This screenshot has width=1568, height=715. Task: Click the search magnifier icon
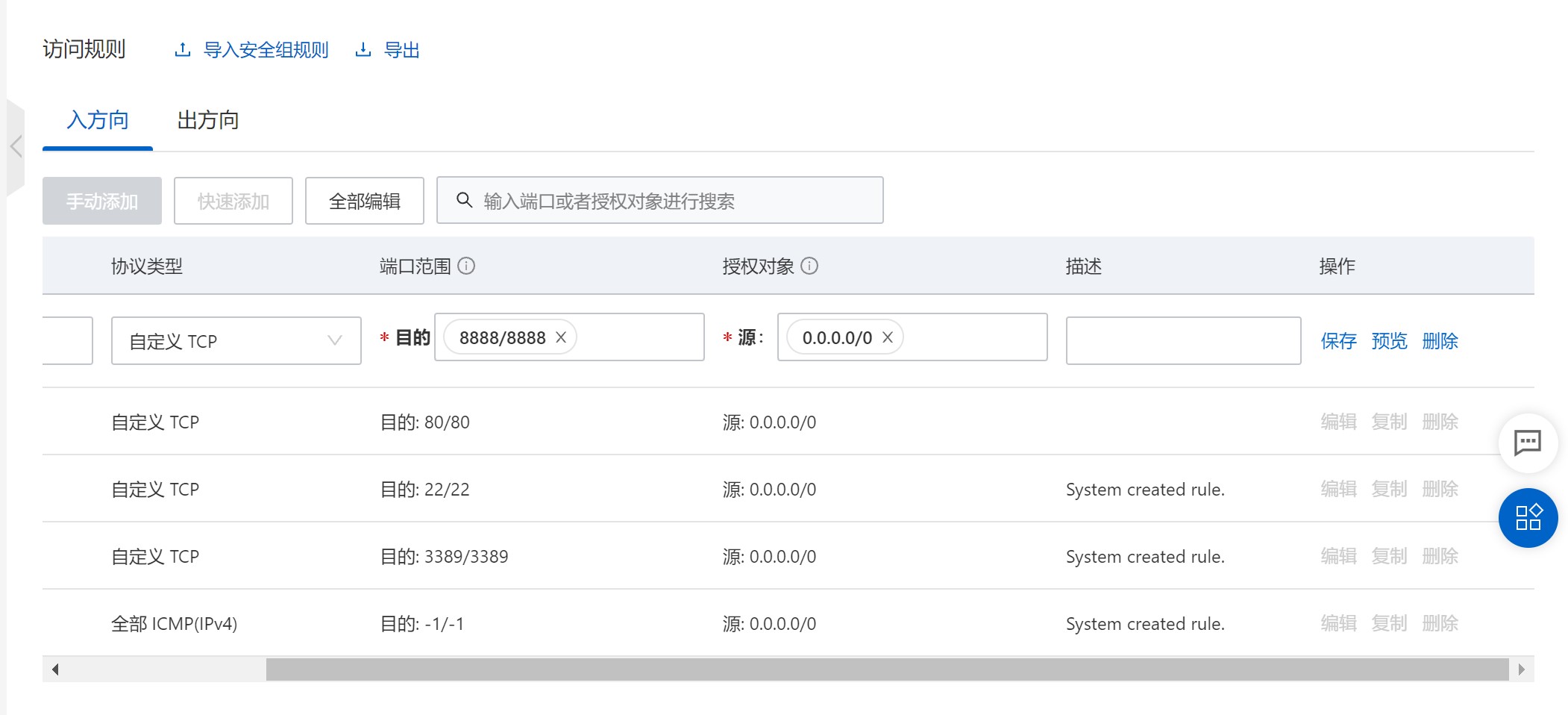pyautogui.click(x=464, y=200)
